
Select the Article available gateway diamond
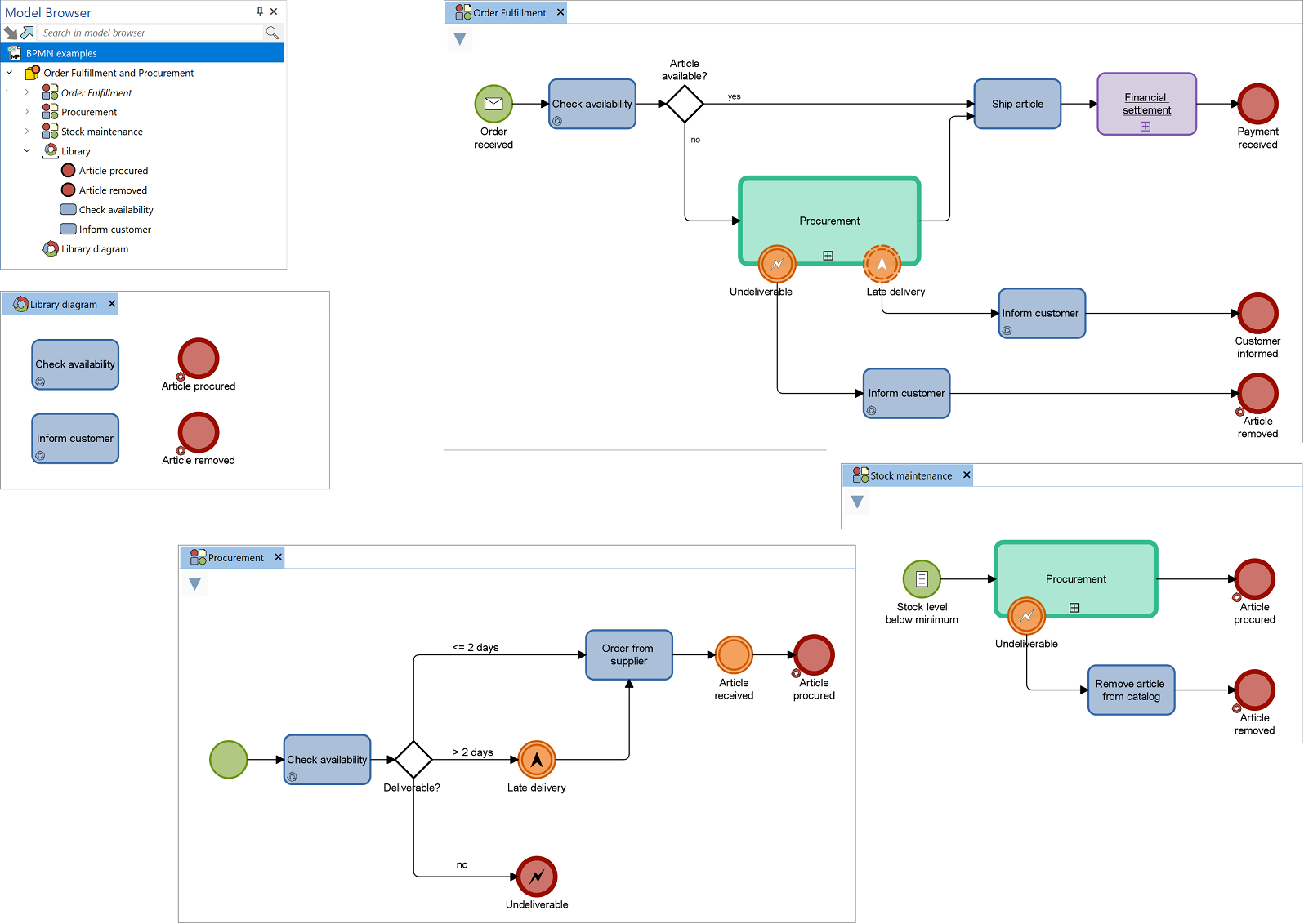[685, 104]
